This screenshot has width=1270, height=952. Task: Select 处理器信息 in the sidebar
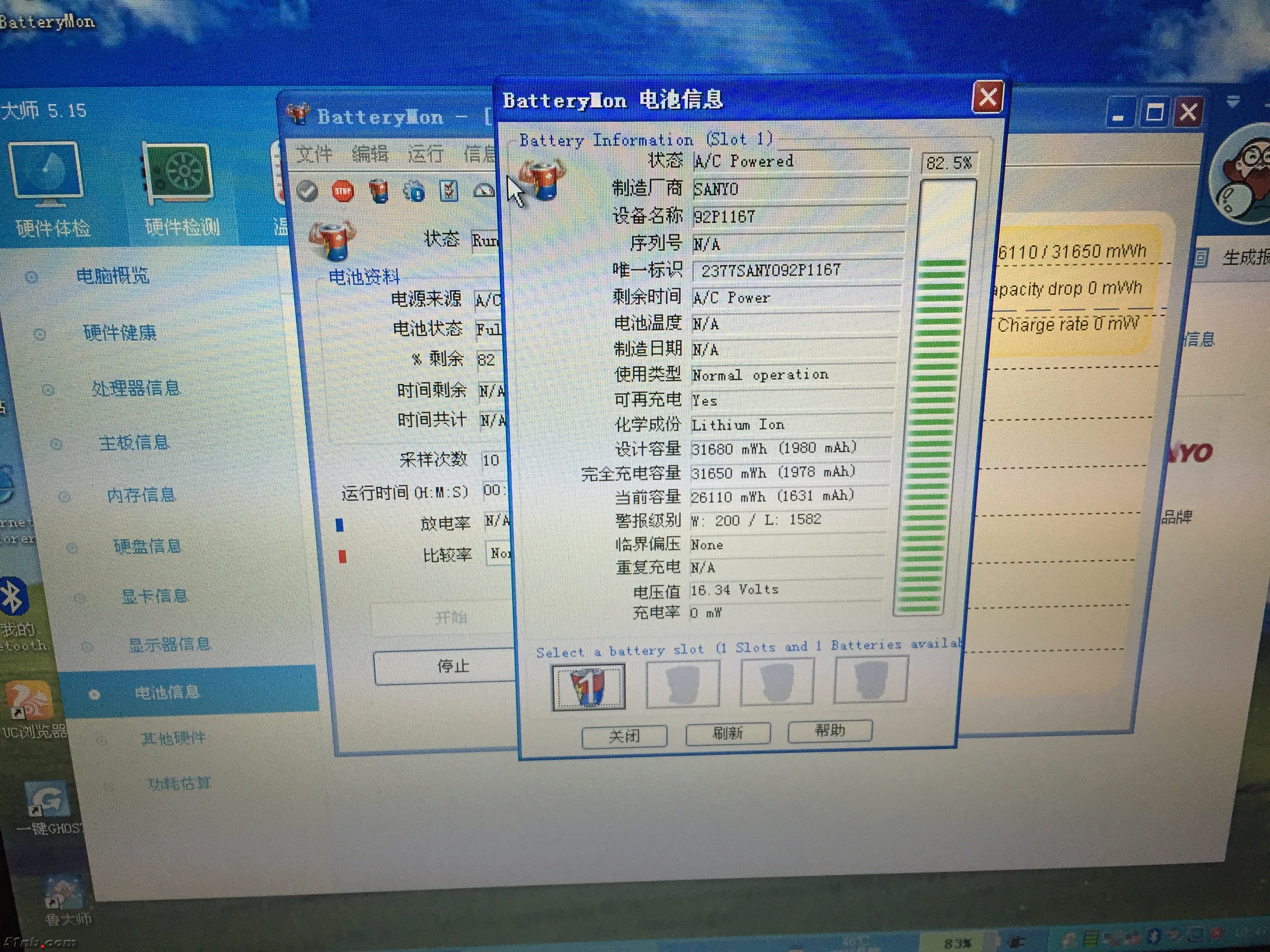(x=136, y=388)
